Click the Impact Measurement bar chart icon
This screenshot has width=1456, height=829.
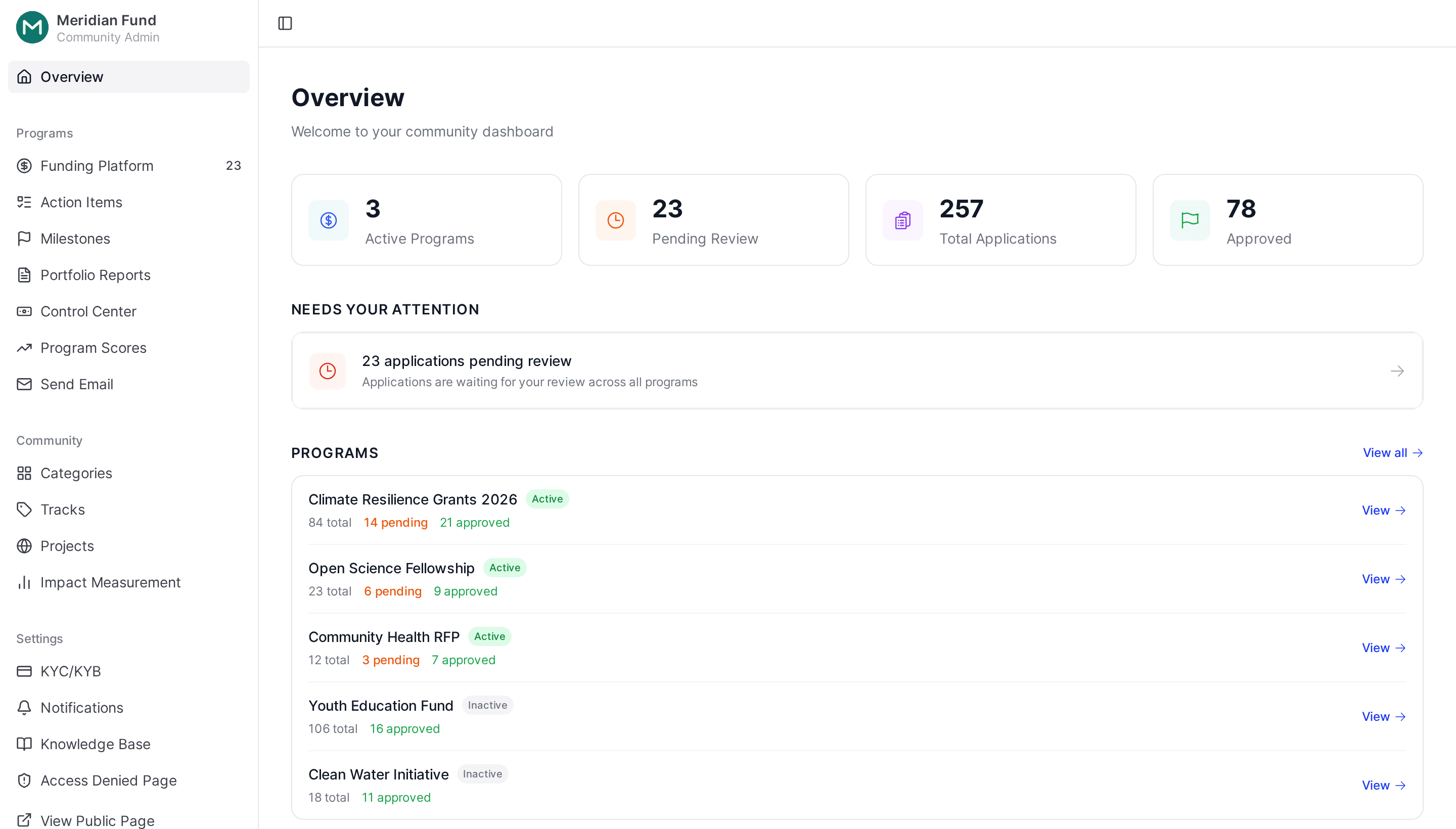(24, 582)
